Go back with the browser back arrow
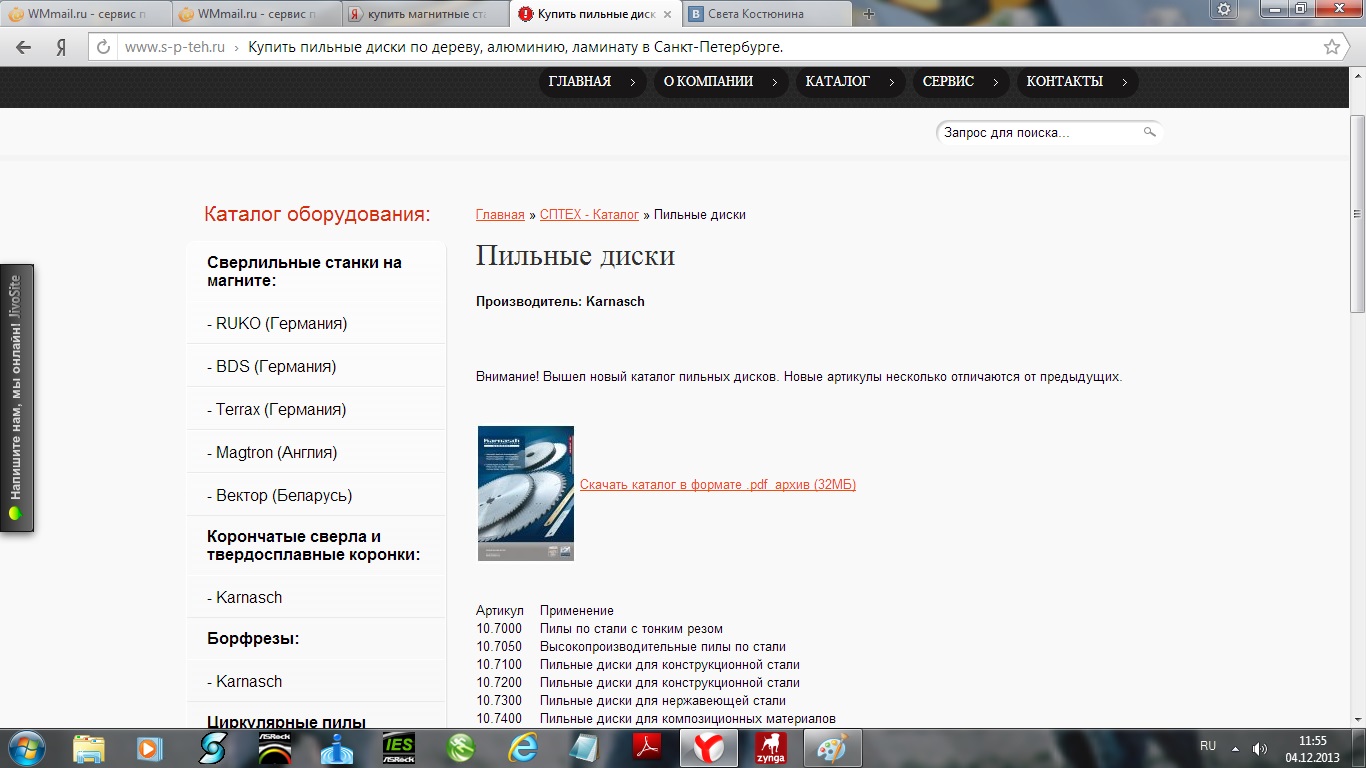The width and height of the screenshot is (1366, 768). [24, 47]
